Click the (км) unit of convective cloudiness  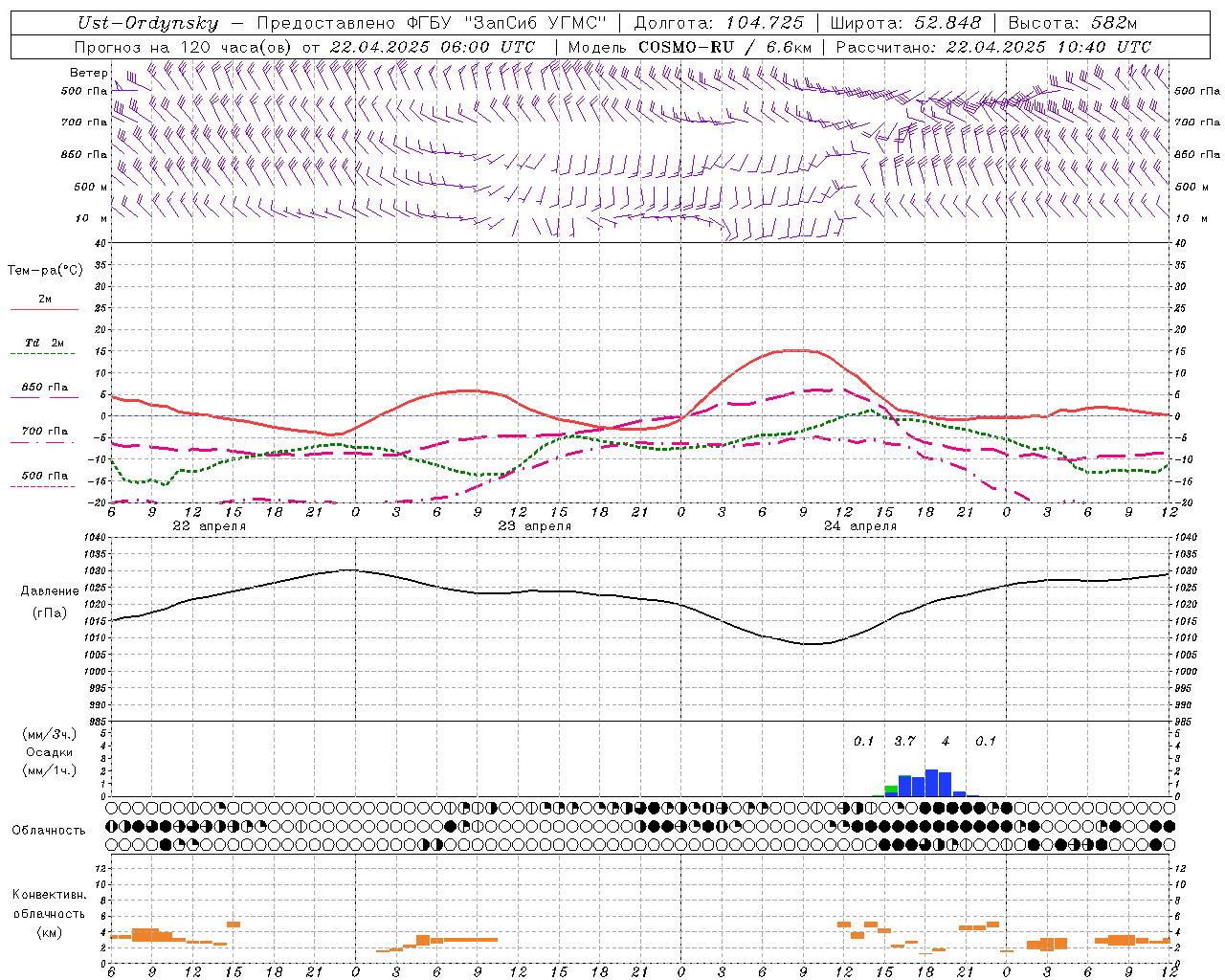coord(50,933)
